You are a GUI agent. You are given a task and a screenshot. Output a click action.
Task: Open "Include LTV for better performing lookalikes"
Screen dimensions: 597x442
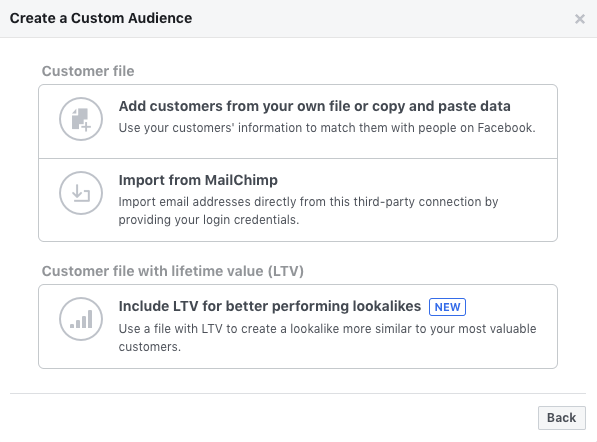pos(270,306)
